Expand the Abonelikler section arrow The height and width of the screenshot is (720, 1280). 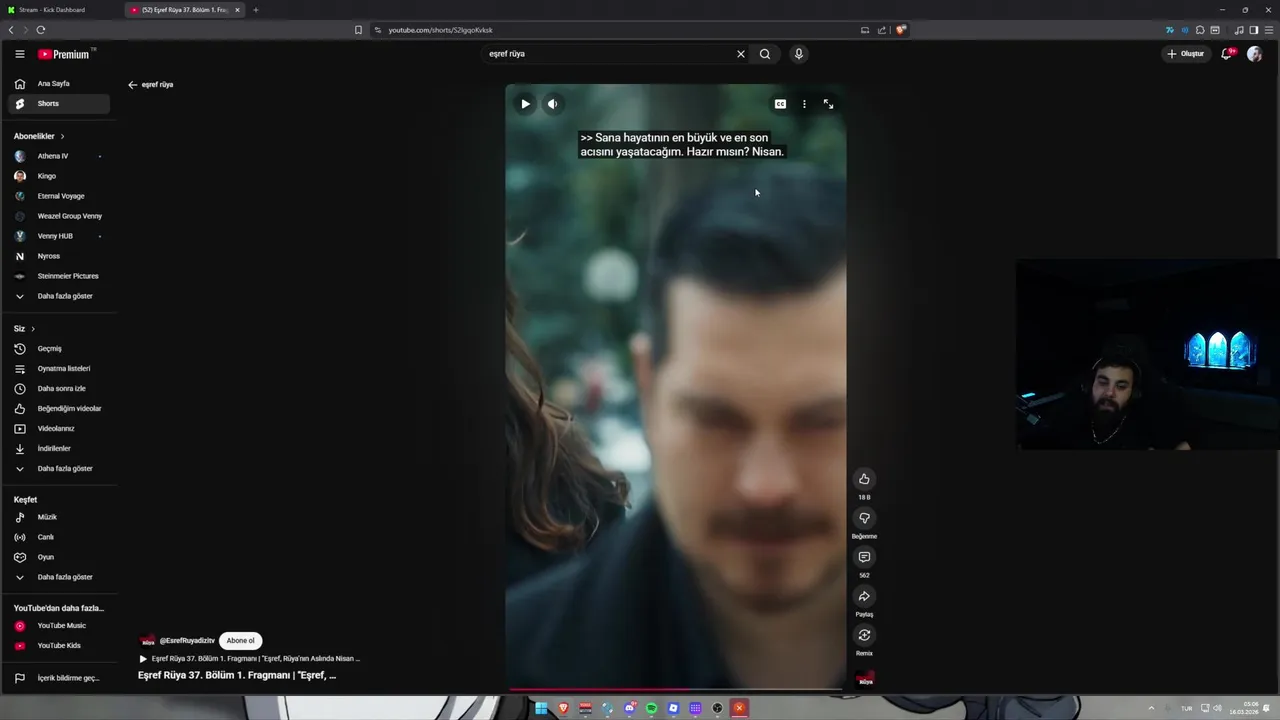tap(62, 136)
